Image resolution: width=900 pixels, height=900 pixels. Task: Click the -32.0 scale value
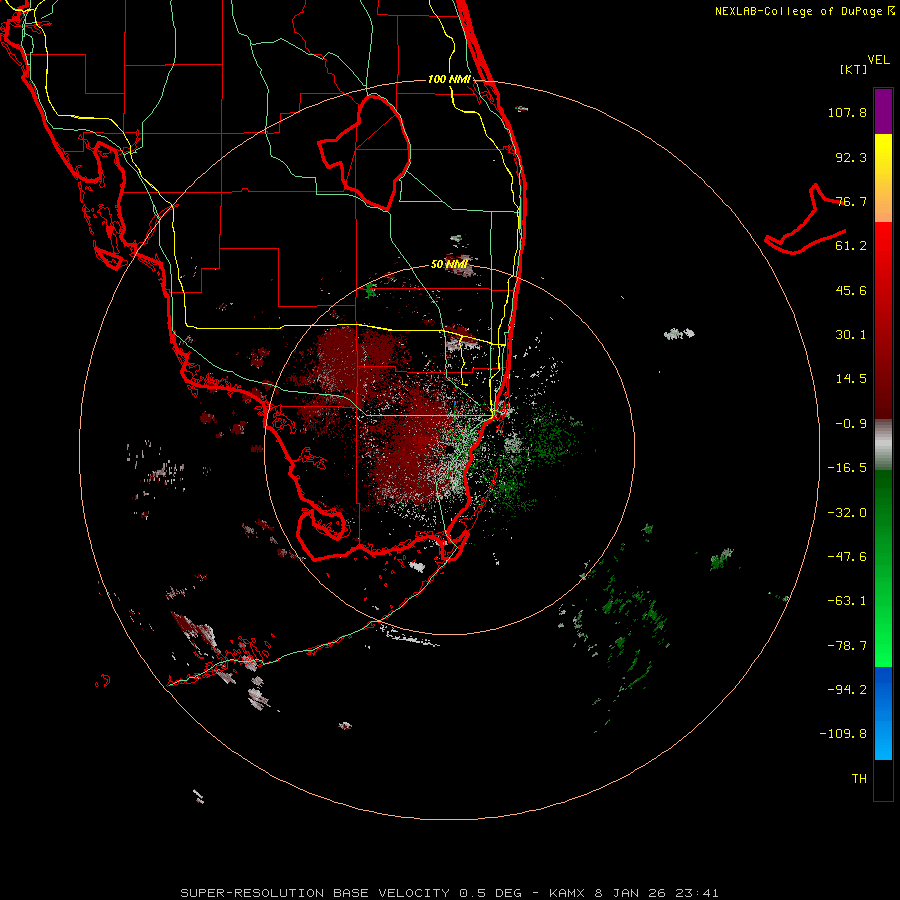click(847, 513)
